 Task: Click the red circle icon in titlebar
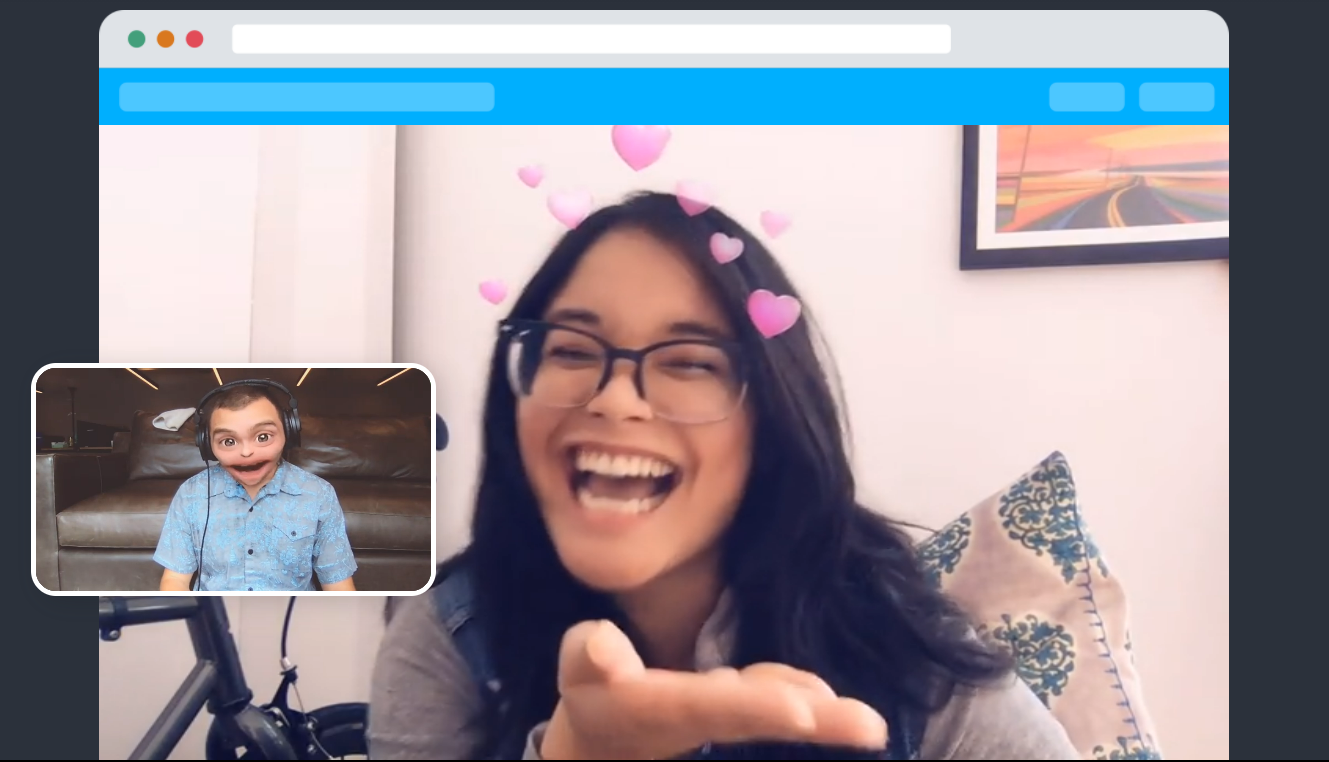click(194, 38)
